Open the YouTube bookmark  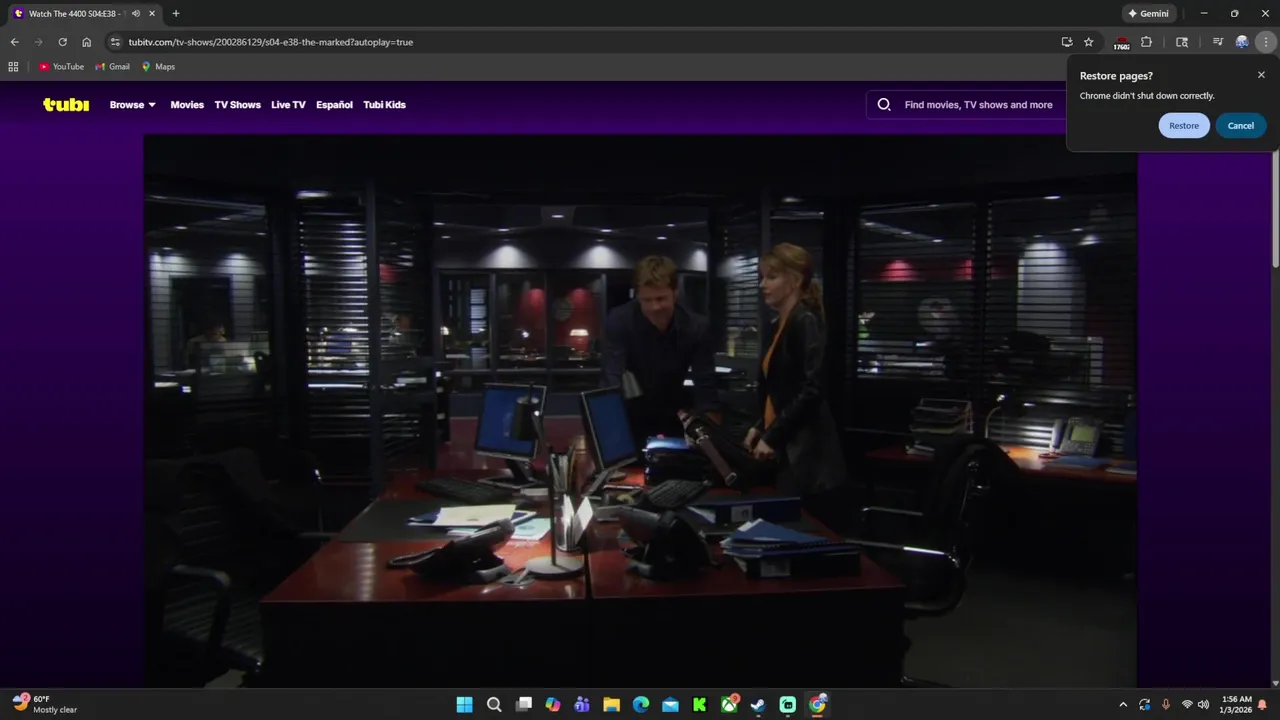[x=61, y=66]
